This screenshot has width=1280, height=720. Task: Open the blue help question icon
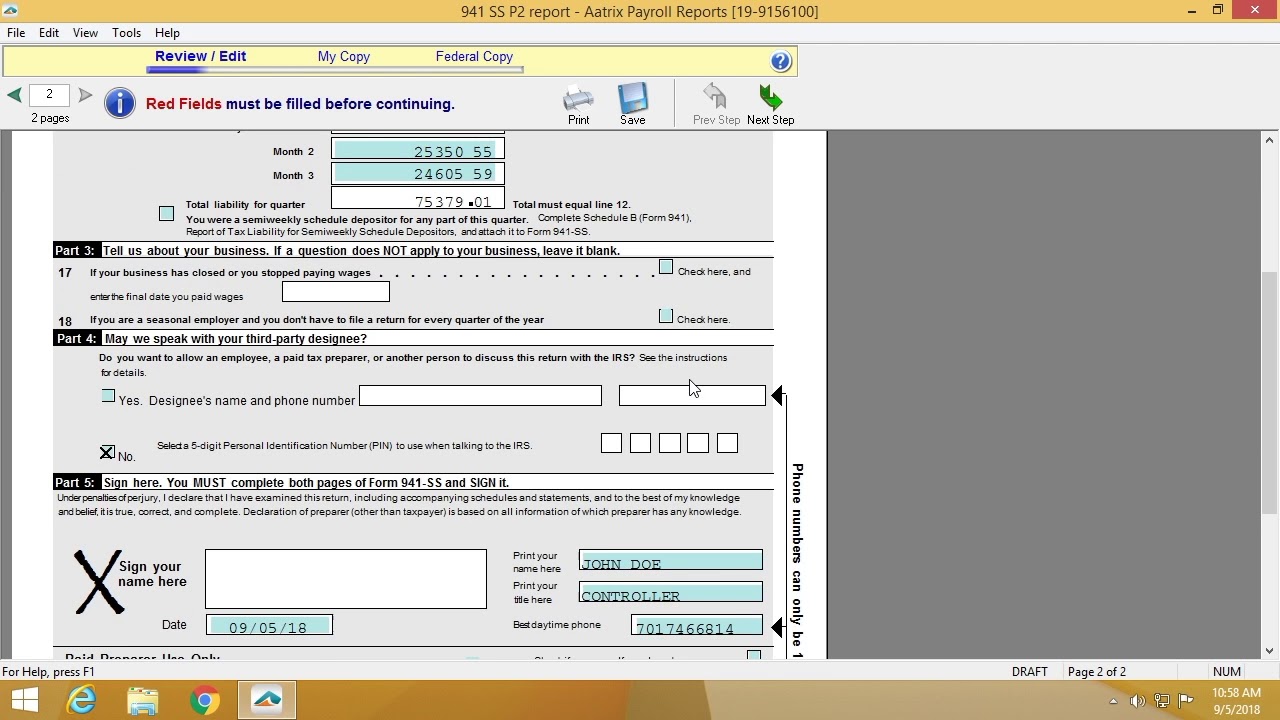tap(781, 61)
